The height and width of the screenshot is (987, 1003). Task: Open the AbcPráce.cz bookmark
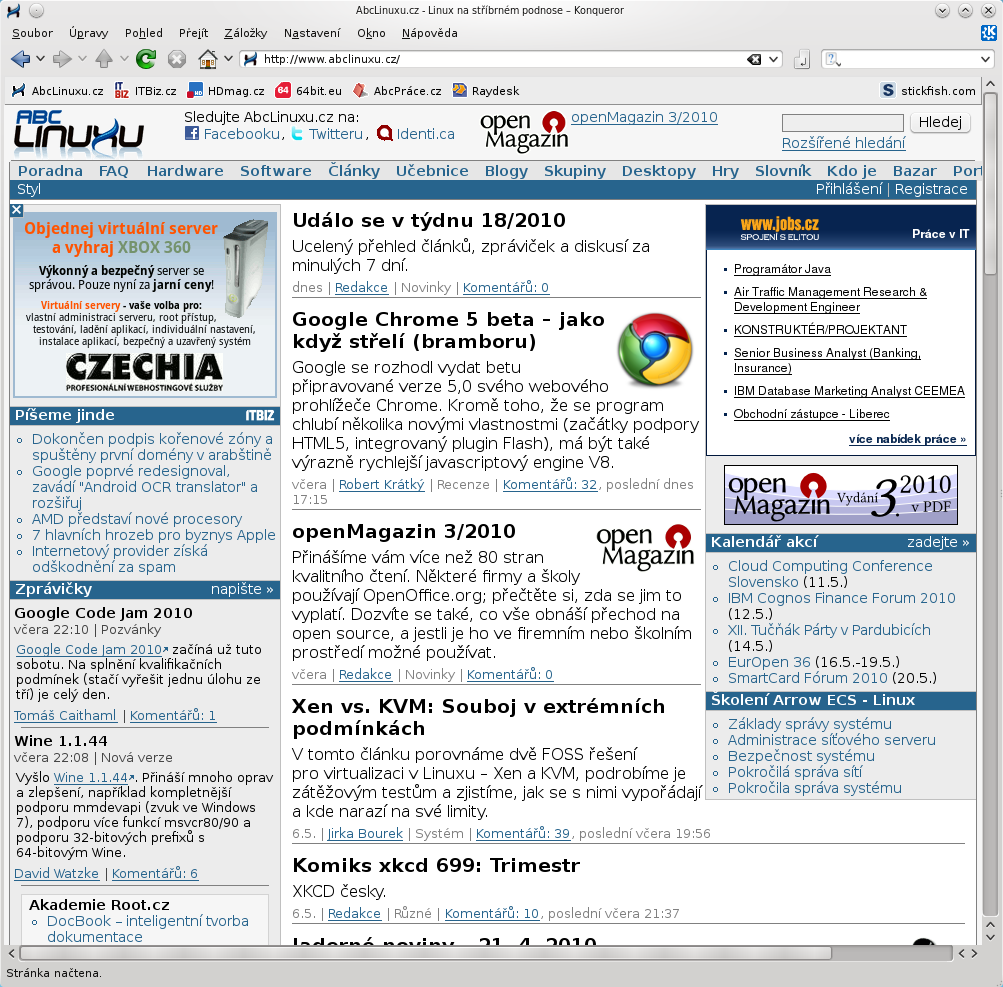pos(397,91)
